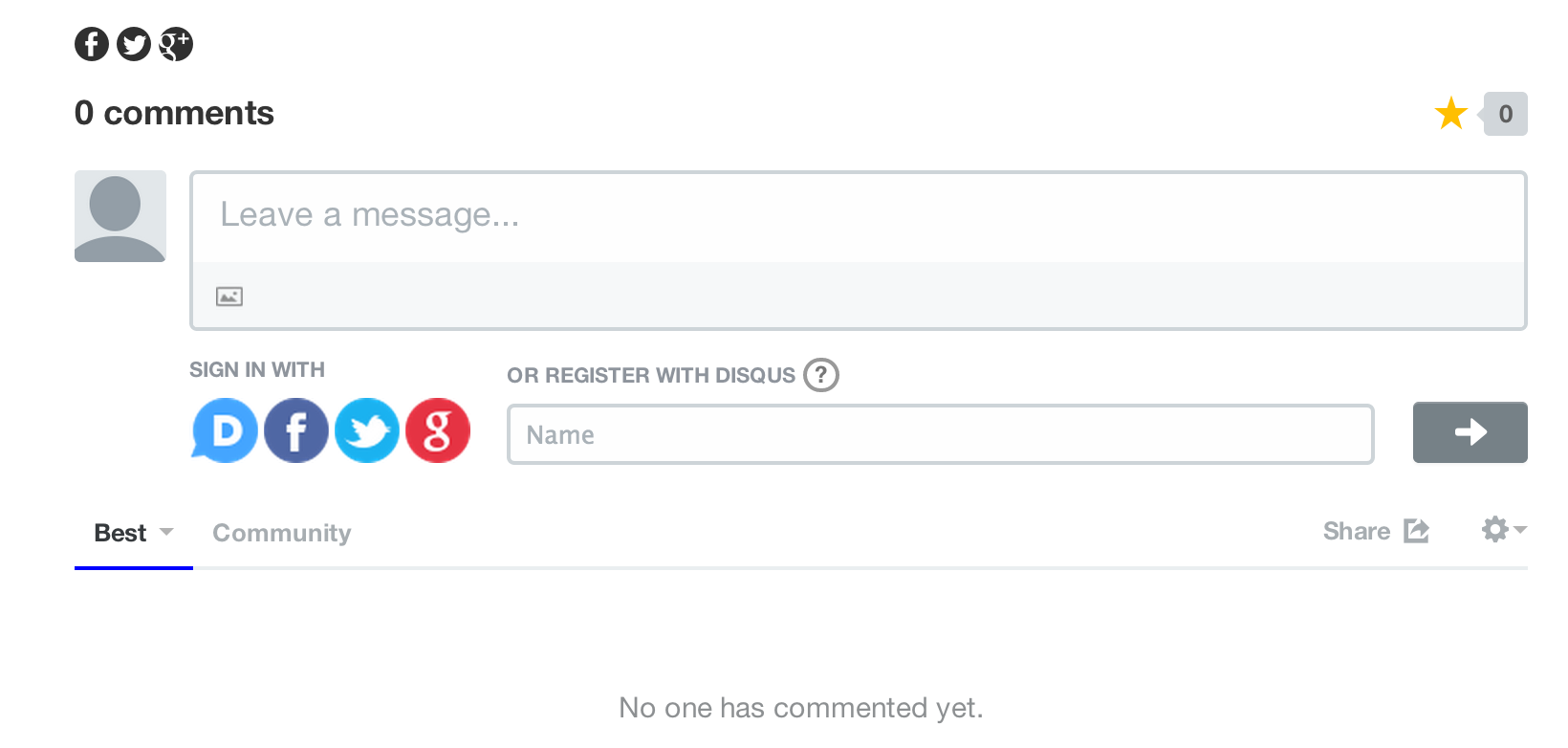This screenshot has width=1568, height=748.
Task: Switch to the Community tab
Action: (282, 533)
